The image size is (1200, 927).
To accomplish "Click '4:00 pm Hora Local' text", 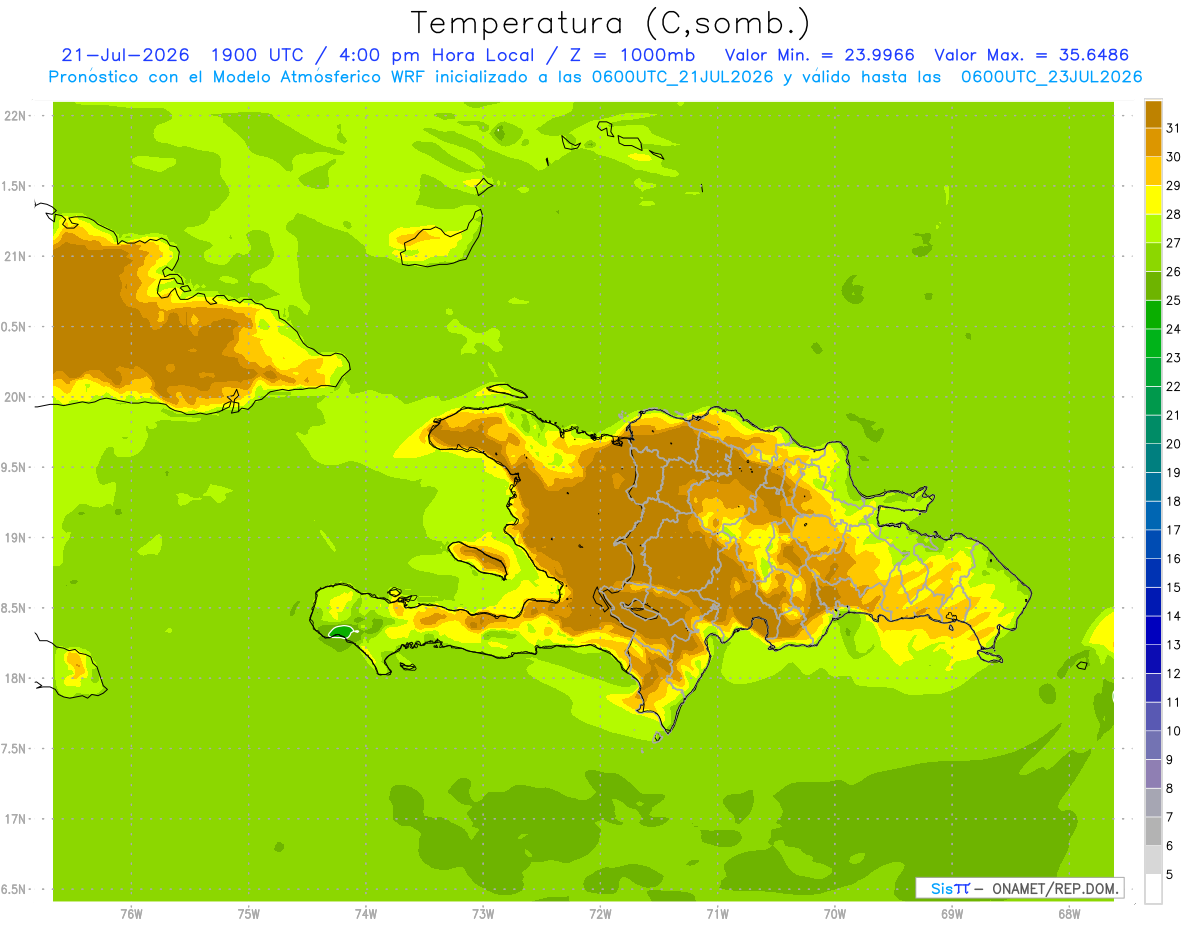I will tap(437, 55).
